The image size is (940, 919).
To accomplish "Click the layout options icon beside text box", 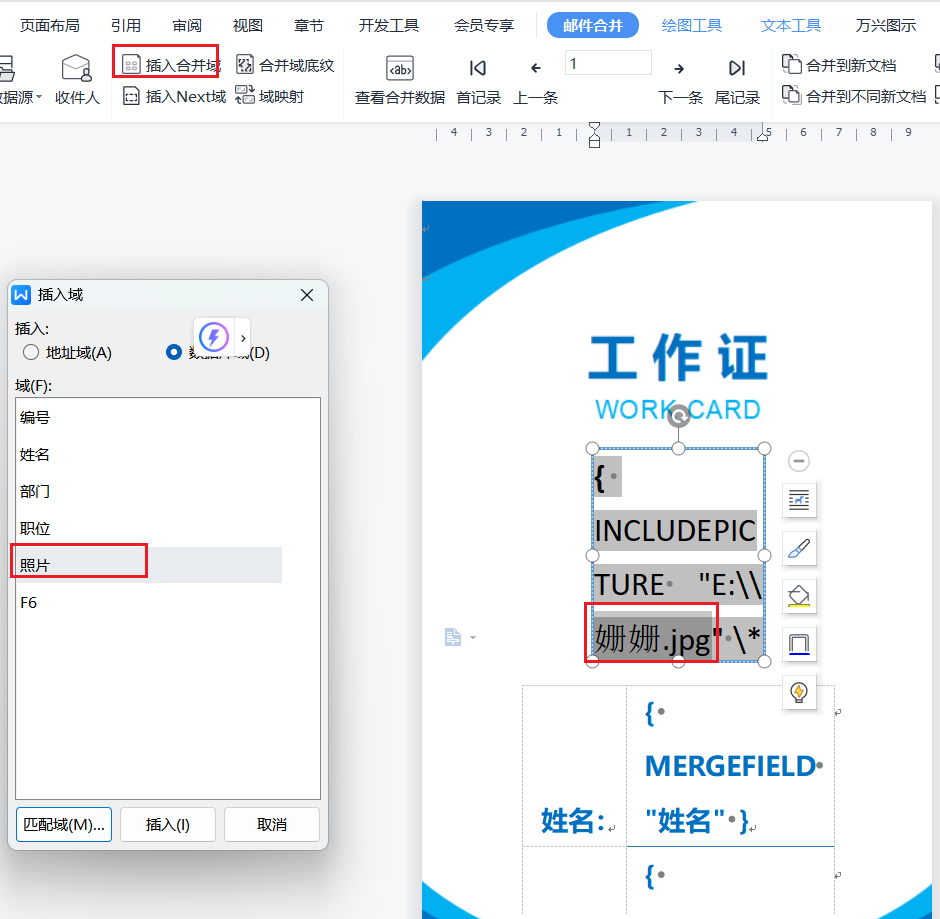I will coord(799,499).
